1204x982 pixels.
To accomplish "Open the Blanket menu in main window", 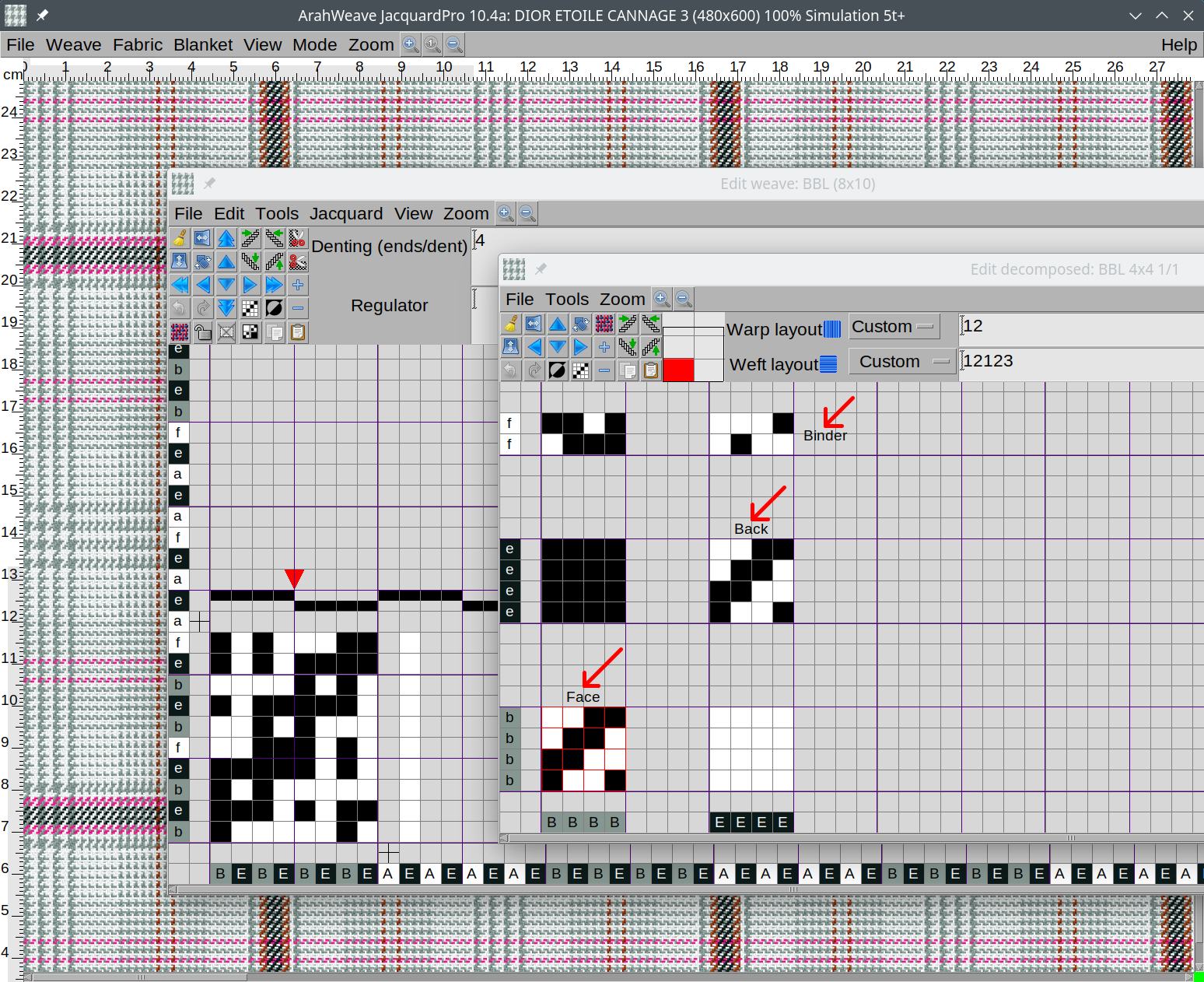I will point(203,45).
